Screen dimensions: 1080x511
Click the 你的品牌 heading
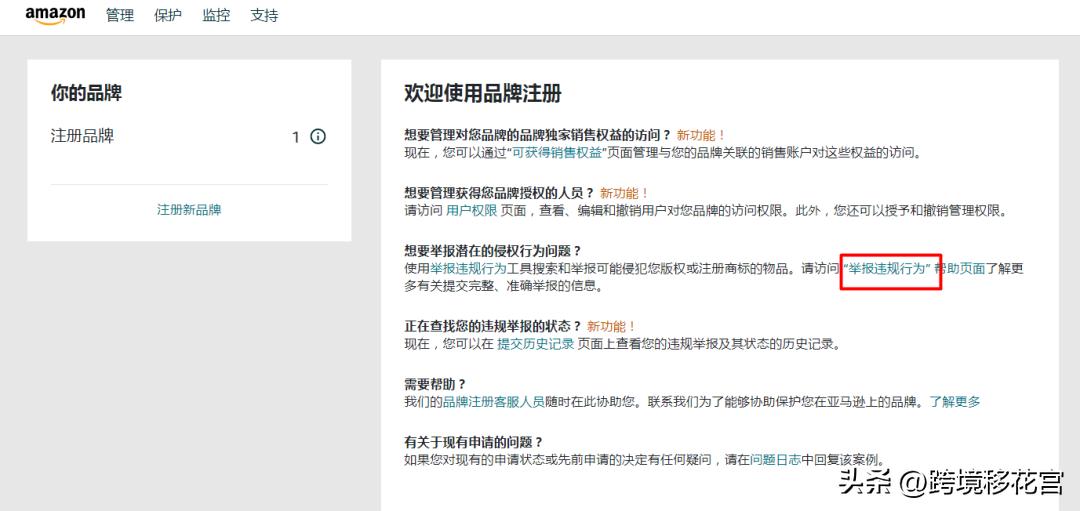(86, 94)
